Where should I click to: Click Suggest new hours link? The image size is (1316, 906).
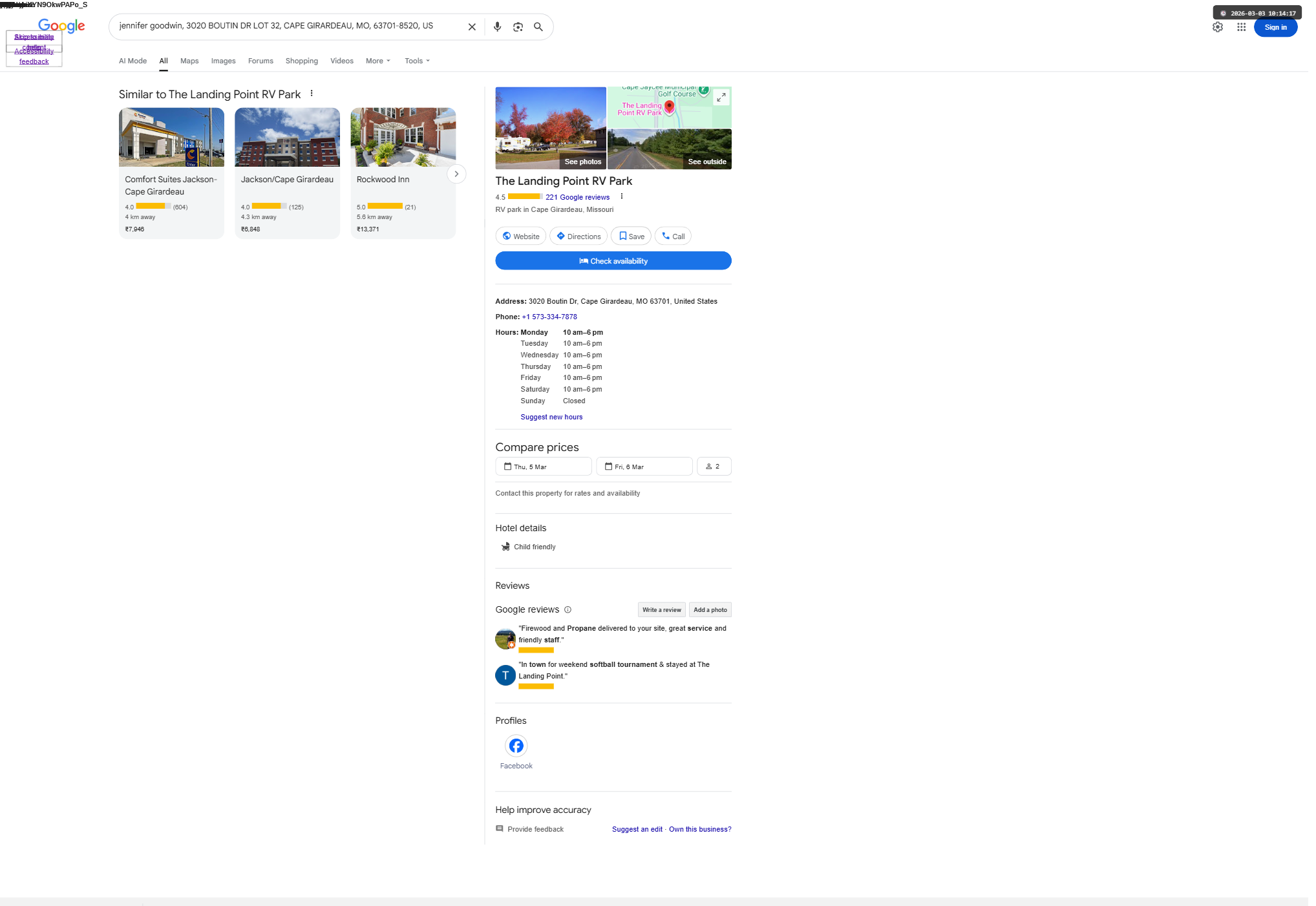pos(551,417)
